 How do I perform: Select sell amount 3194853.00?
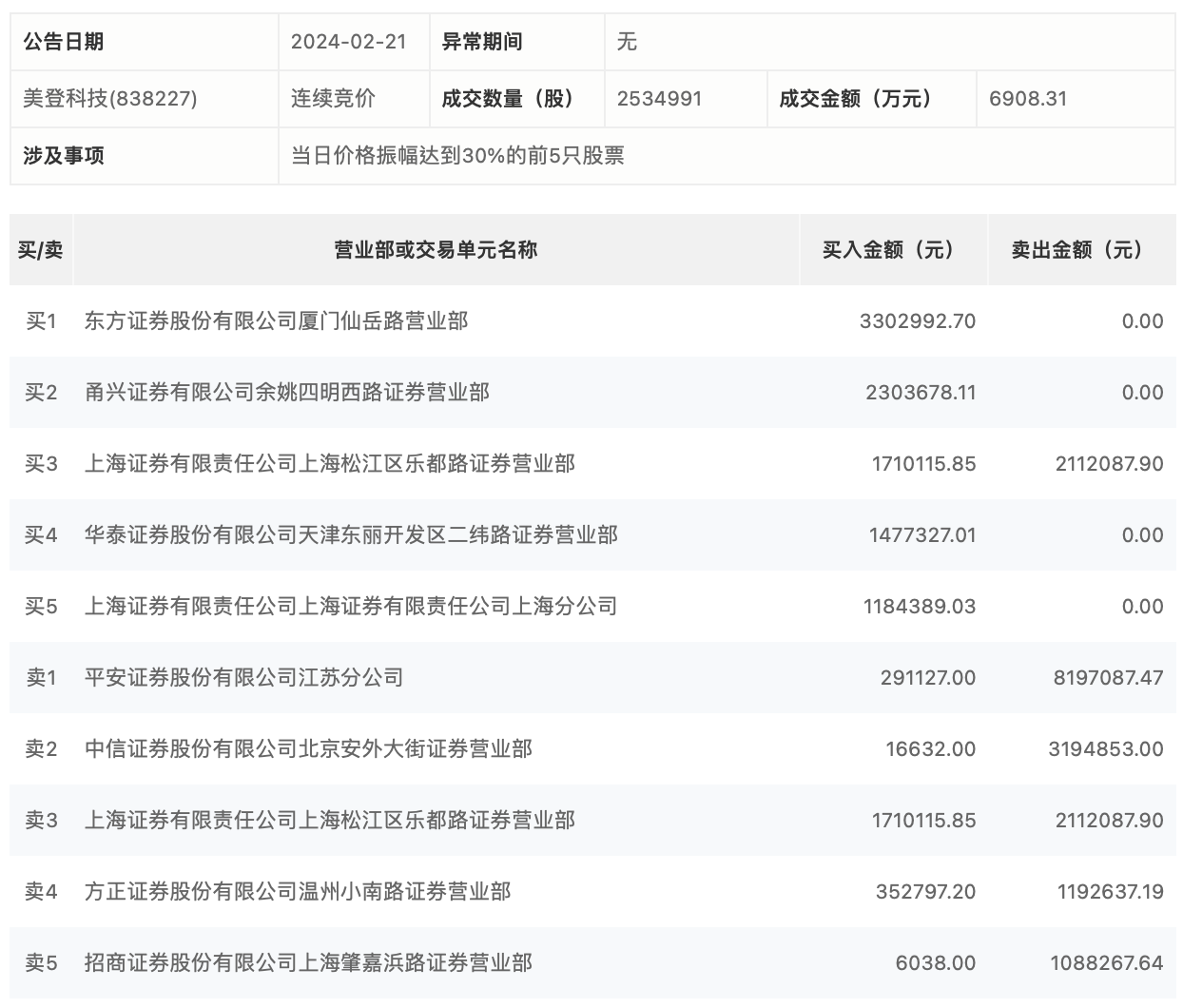pyautogui.click(x=1106, y=749)
